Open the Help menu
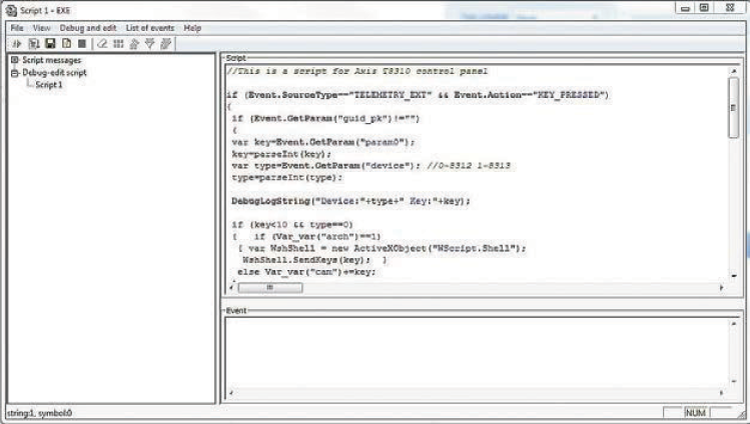The width and height of the screenshot is (750, 424). pyautogui.click(x=193, y=28)
